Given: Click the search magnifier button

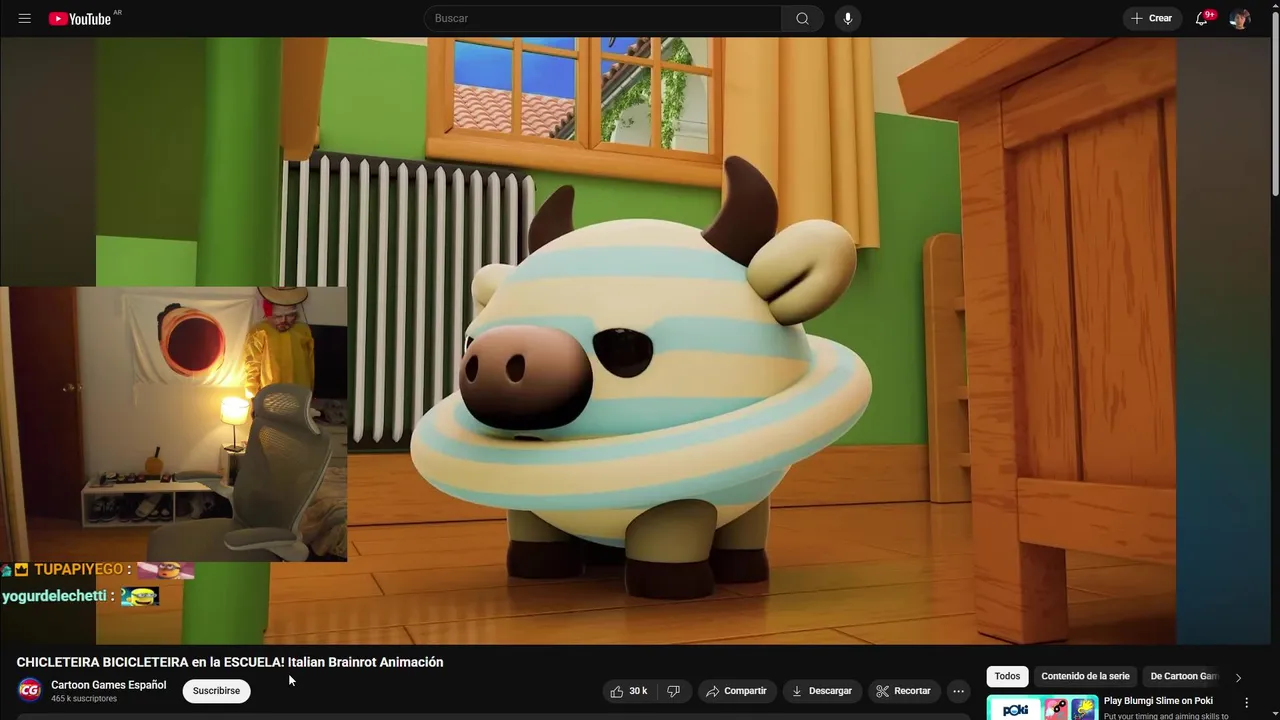Looking at the screenshot, I should tap(802, 18).
